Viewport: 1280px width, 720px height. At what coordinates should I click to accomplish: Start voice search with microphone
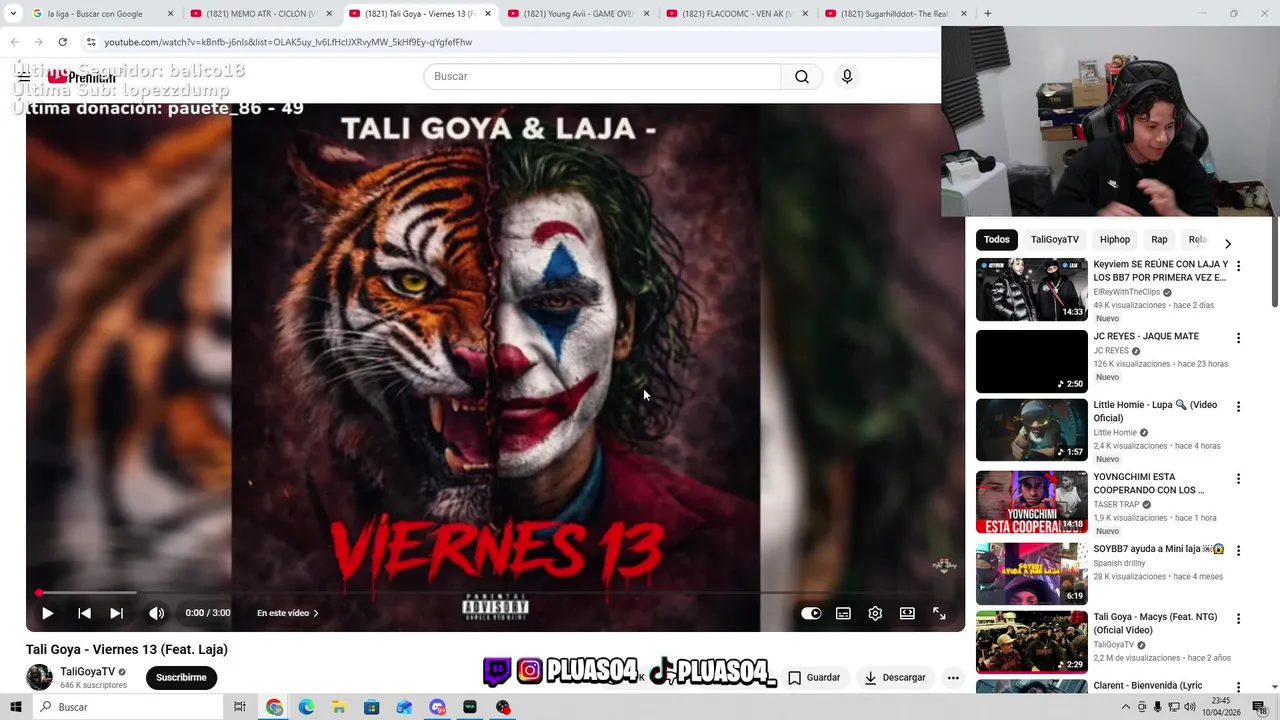[847, 77]
